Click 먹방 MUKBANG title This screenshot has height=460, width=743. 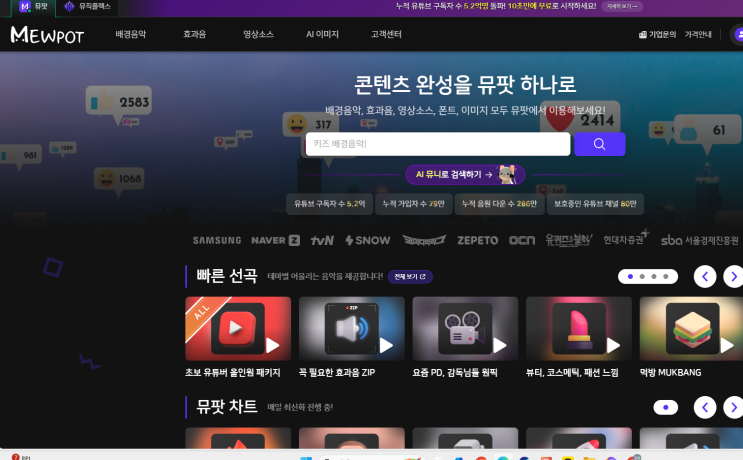(x=671, y=373)
